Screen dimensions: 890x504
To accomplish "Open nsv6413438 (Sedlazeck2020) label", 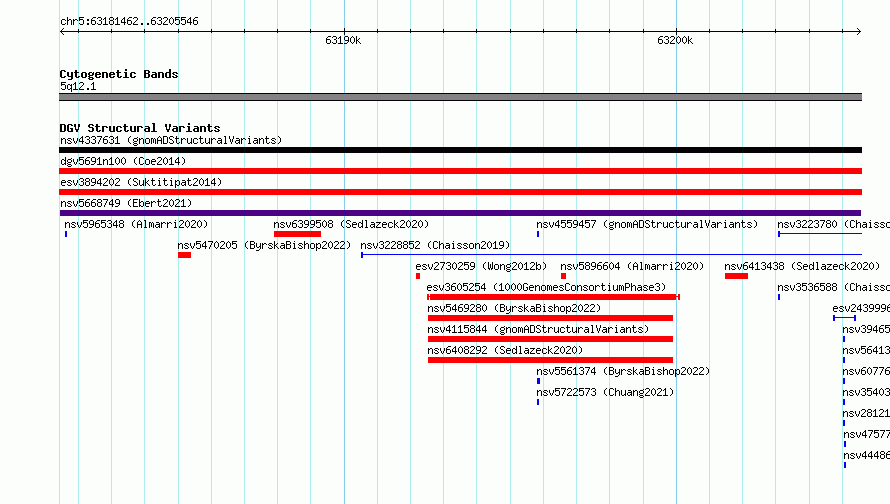I will pyautogui.click(x=802, y=266).
